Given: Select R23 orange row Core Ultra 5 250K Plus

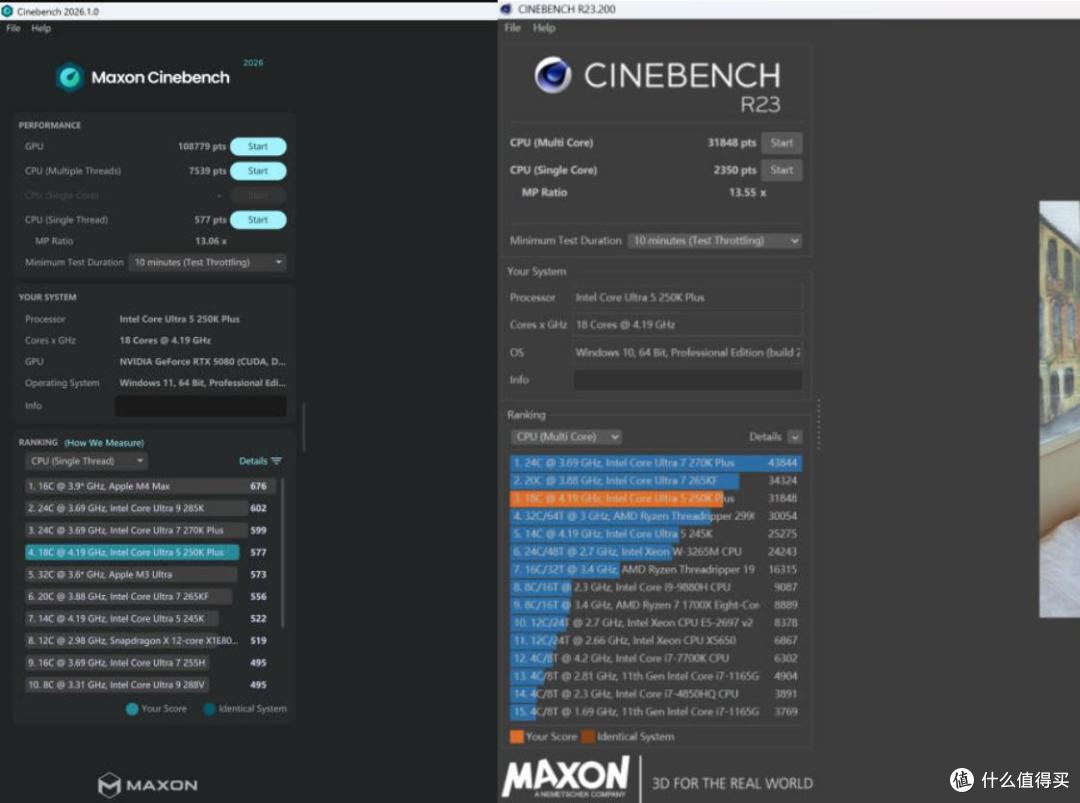Looking at the screenshot, I should [x=656, y=498].
